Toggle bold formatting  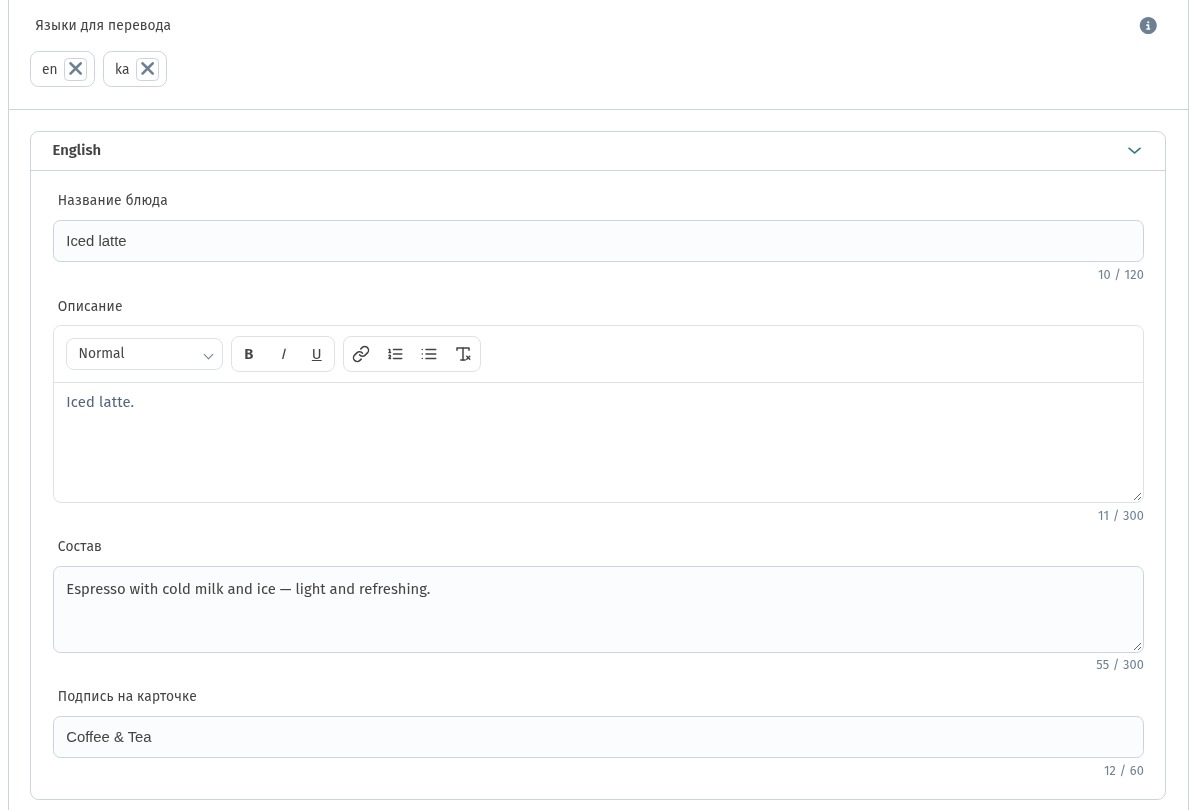click(248, 355)
